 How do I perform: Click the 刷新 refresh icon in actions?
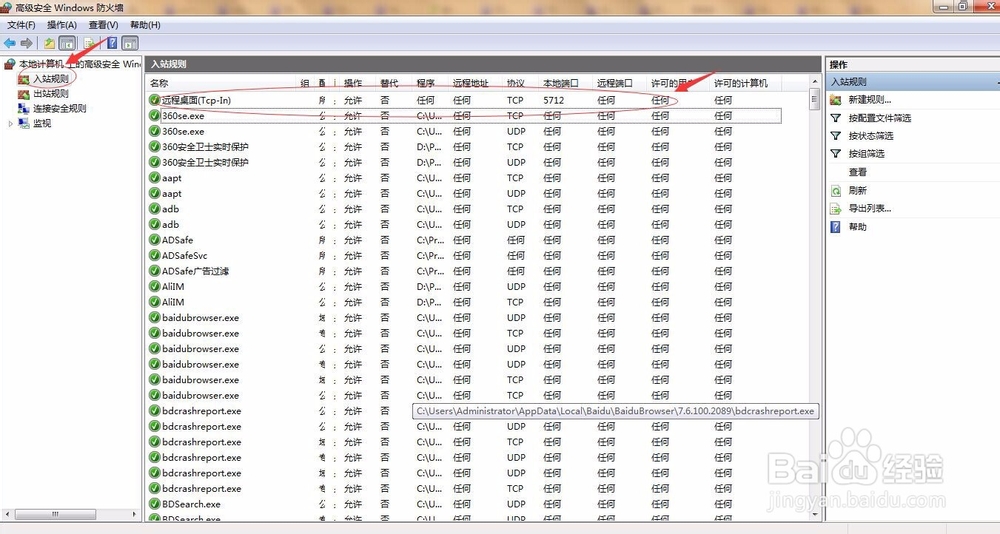pyautogui.click(x=835, y=191)
